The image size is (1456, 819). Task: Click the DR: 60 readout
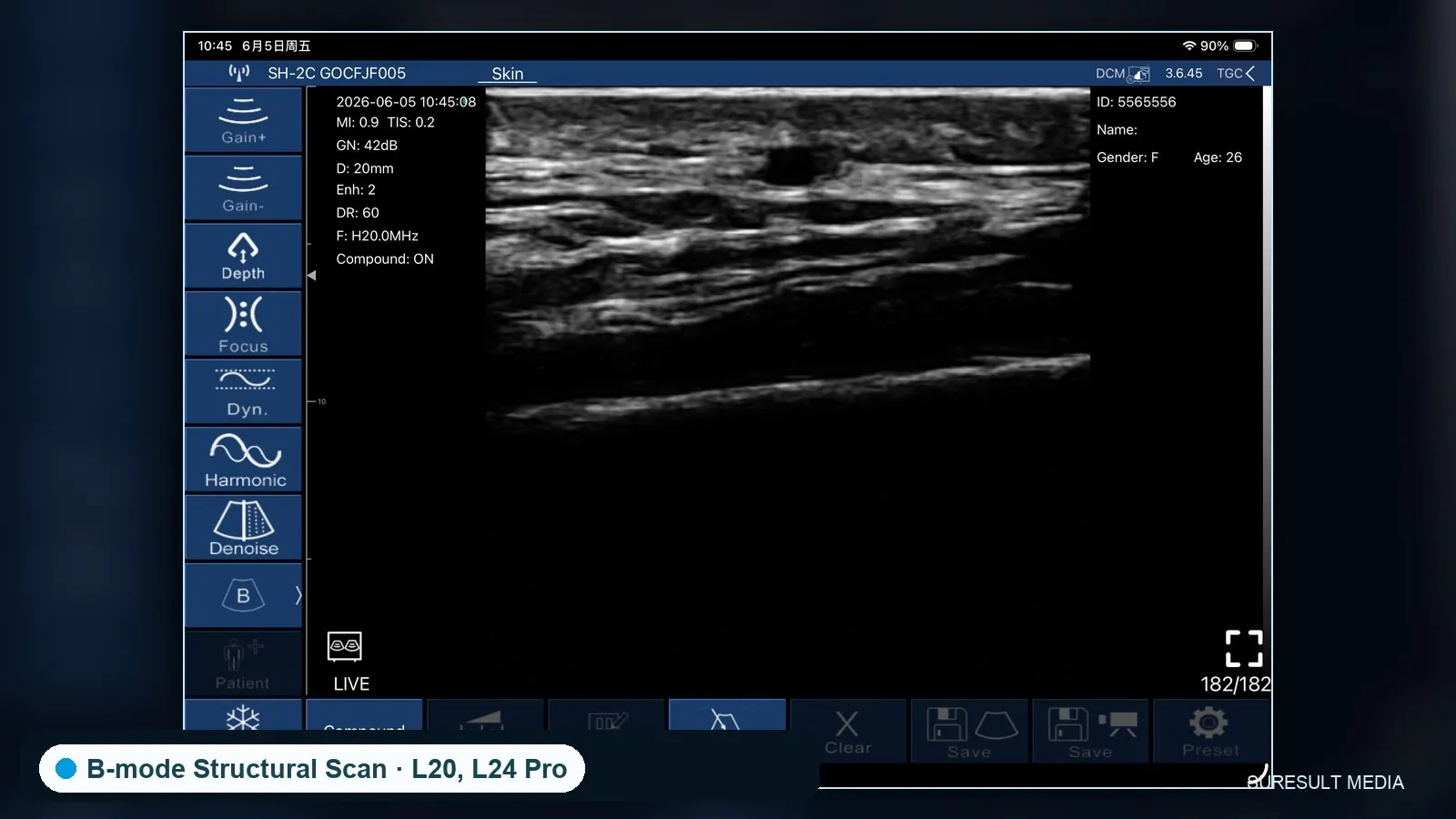(x=358, y=213)
